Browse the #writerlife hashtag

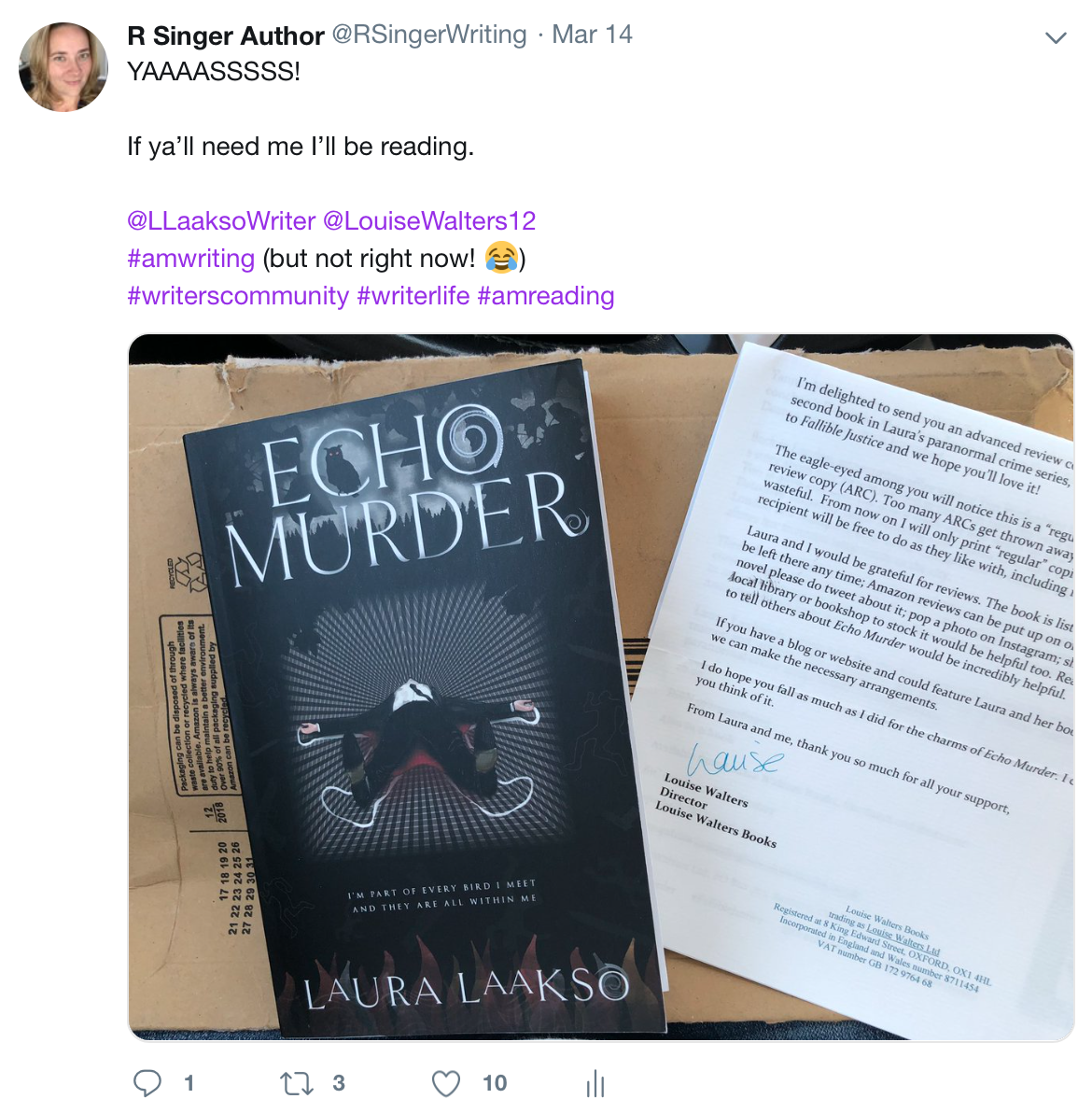point(413,295)
